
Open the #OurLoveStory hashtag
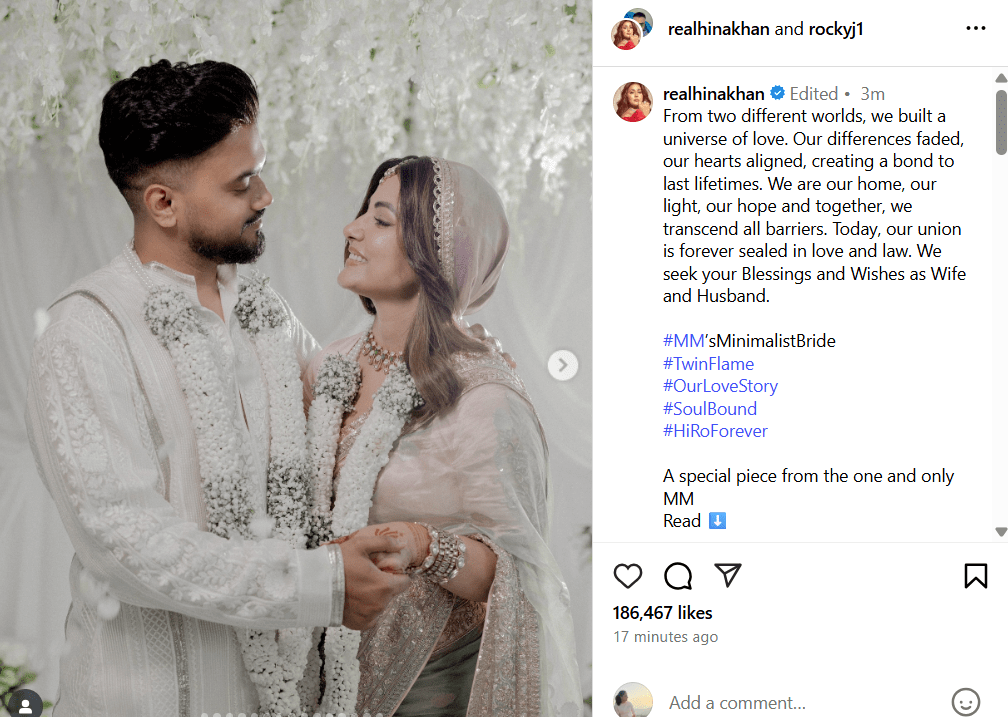pos(720,386)
